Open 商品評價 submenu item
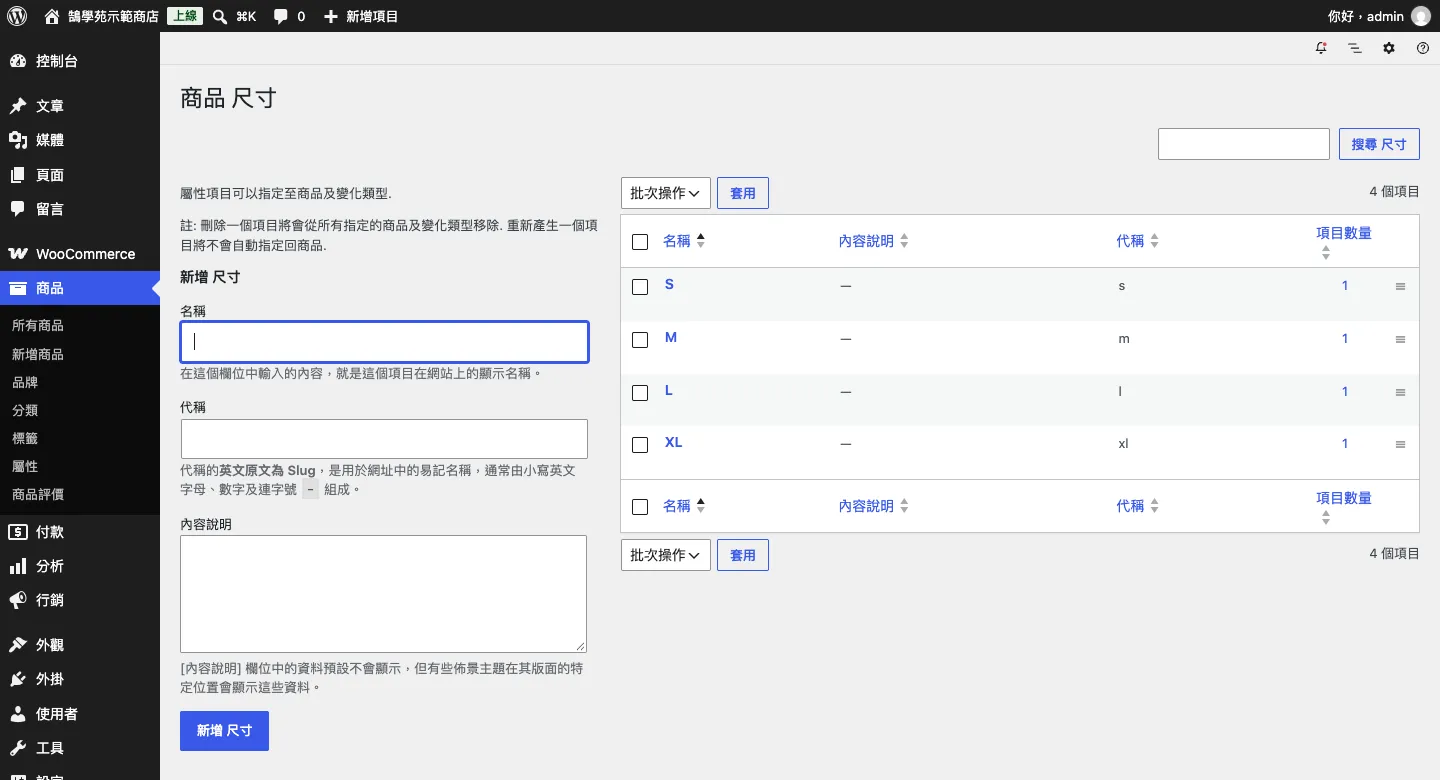The image size is (1440, 780). click(38, 494)
